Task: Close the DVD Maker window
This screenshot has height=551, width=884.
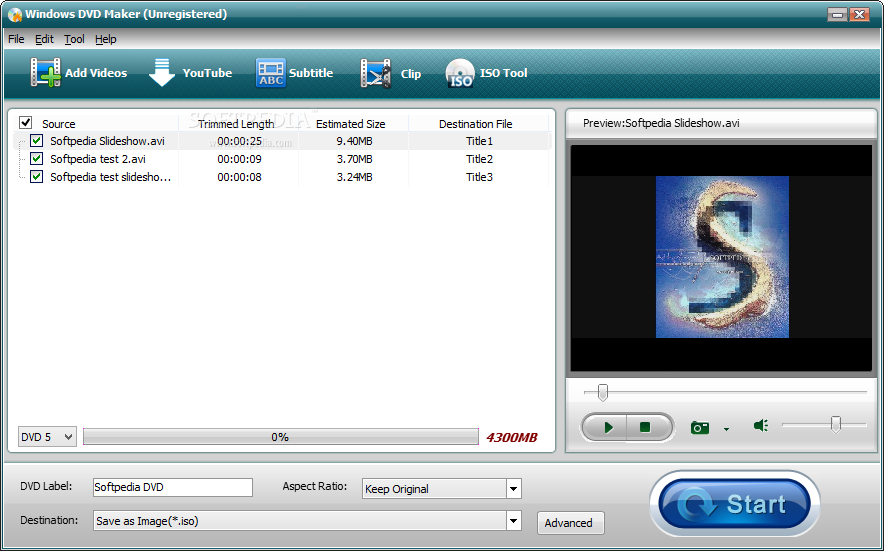Action: (x=859, y=15)
